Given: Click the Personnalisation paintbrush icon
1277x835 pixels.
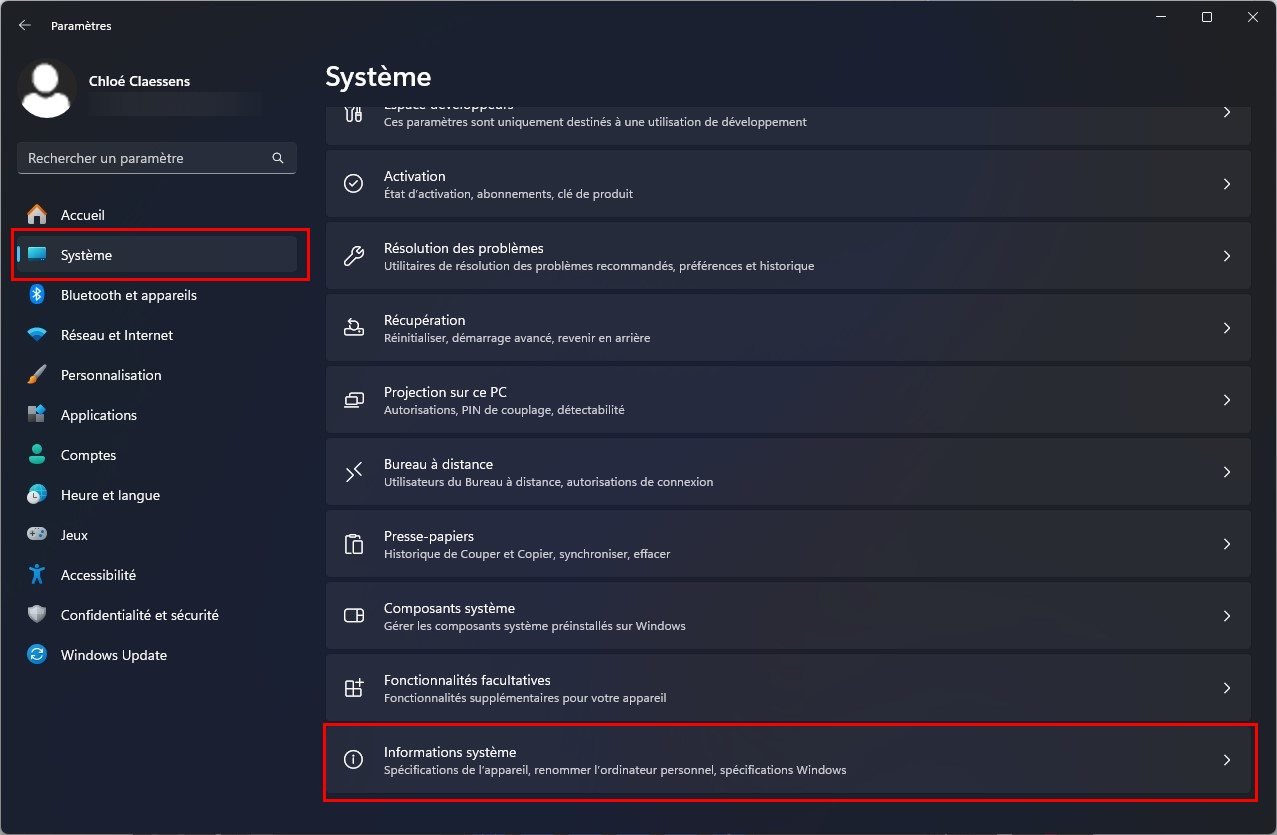Looking at the screenshot, I should tap(37, 375).
